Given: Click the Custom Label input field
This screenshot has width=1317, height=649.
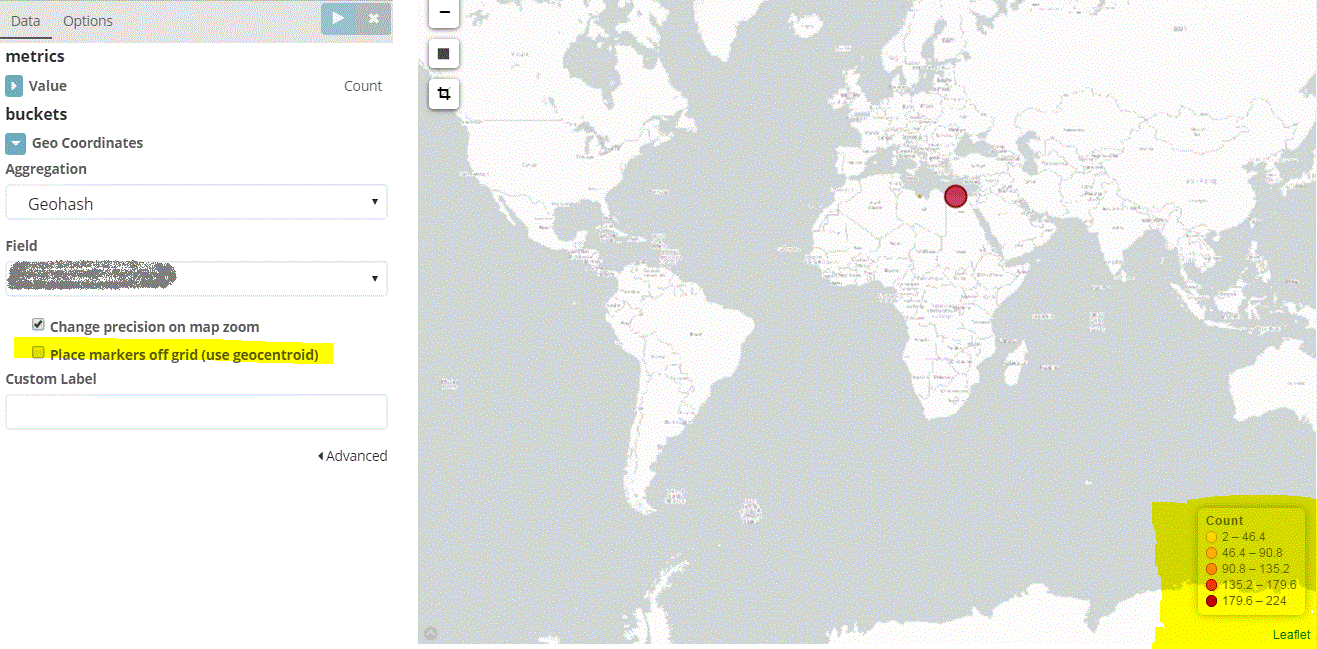Looking at the screenshot, I should 196,412.
